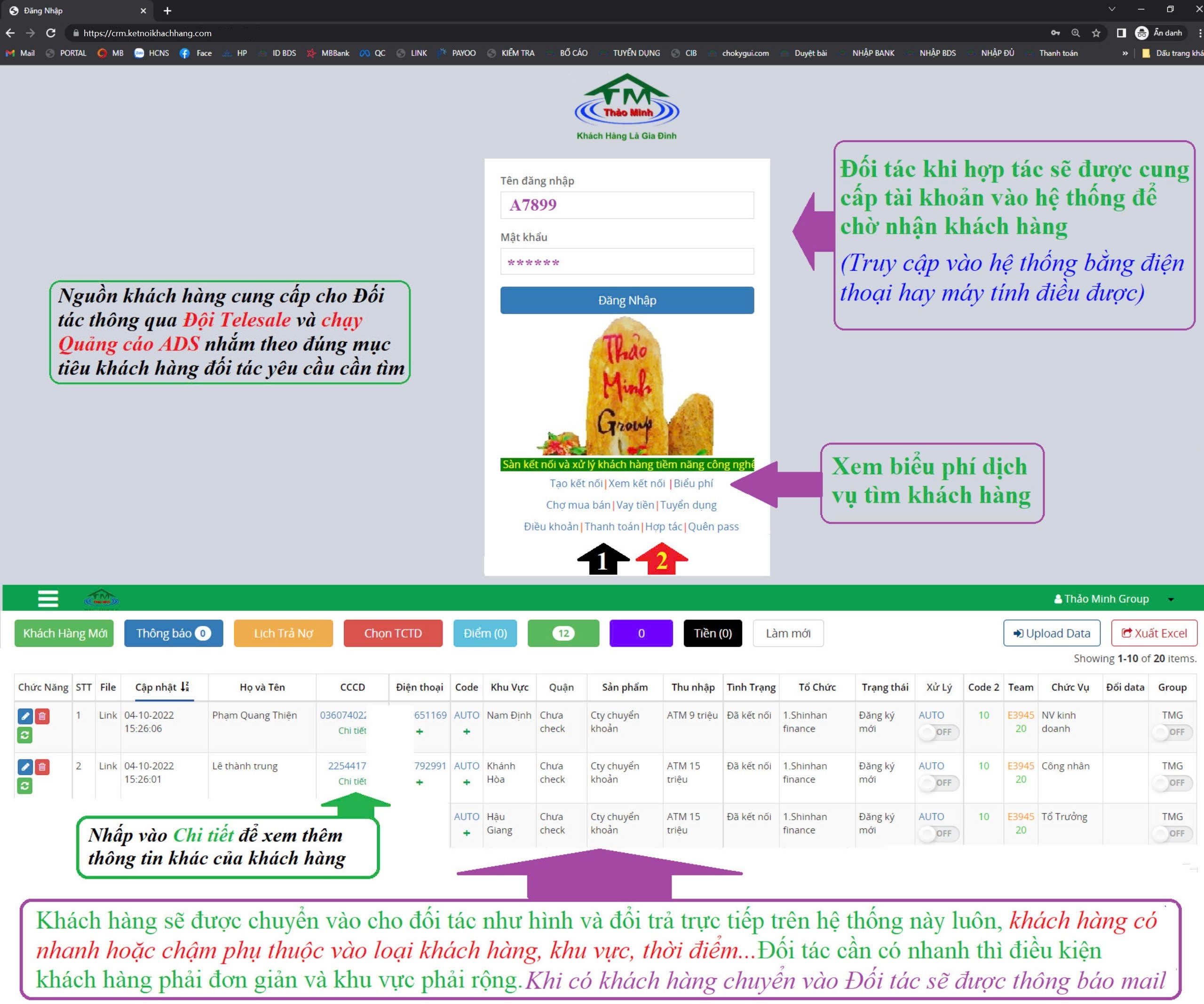
Task: Show more bookmarks with the » chevron
Action: (1125, 53)
